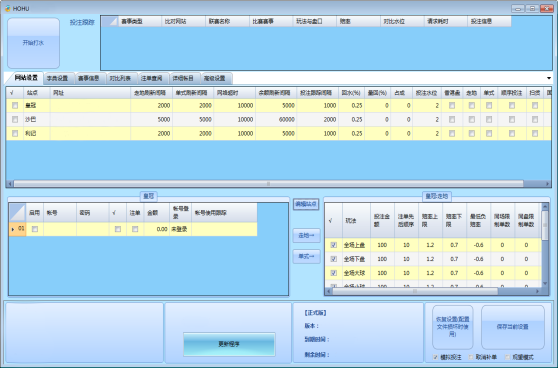This screenshot has height=368, width=558.
Task: Click the left arrow of the play-type horizontal scrollbar
Action: 328,291
